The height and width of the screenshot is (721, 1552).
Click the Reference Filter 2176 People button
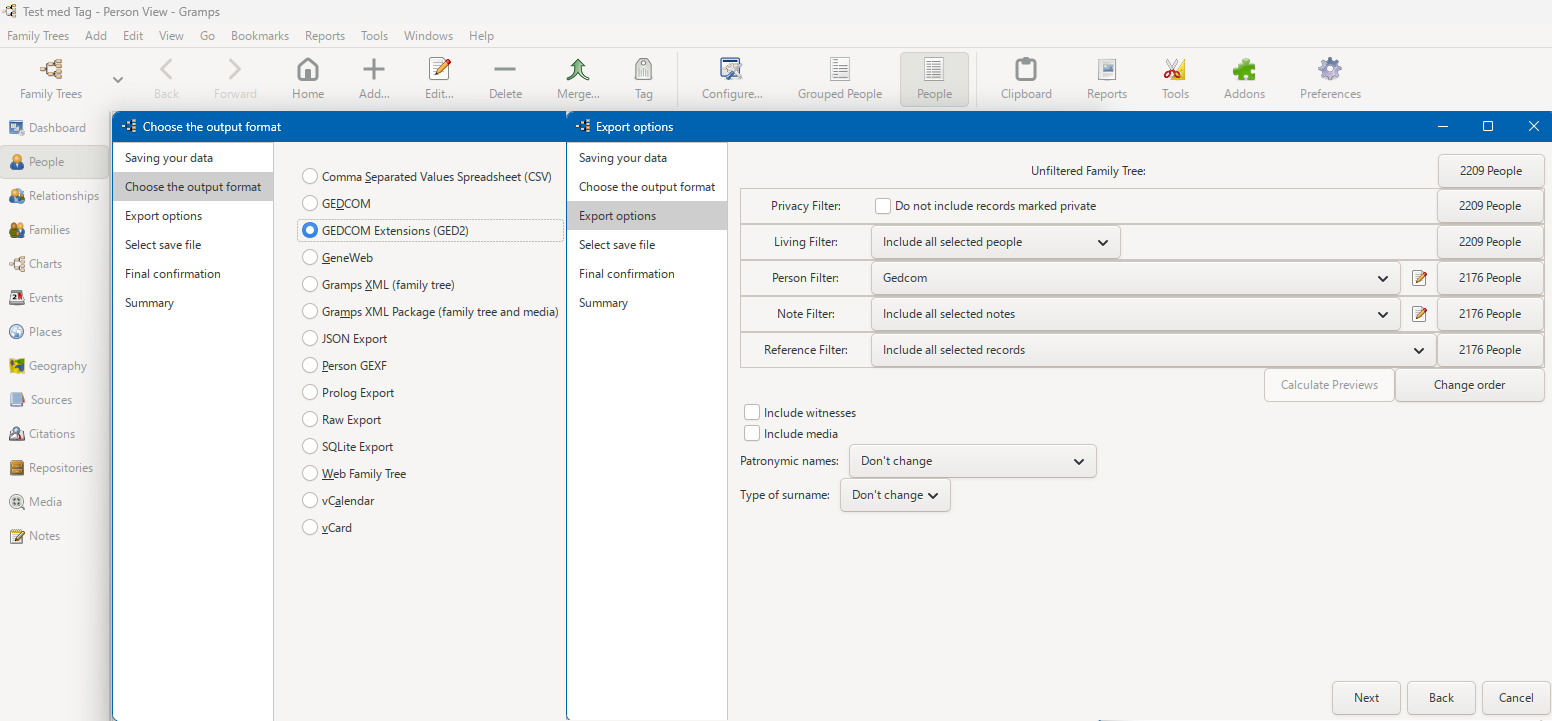[1490, 350]
